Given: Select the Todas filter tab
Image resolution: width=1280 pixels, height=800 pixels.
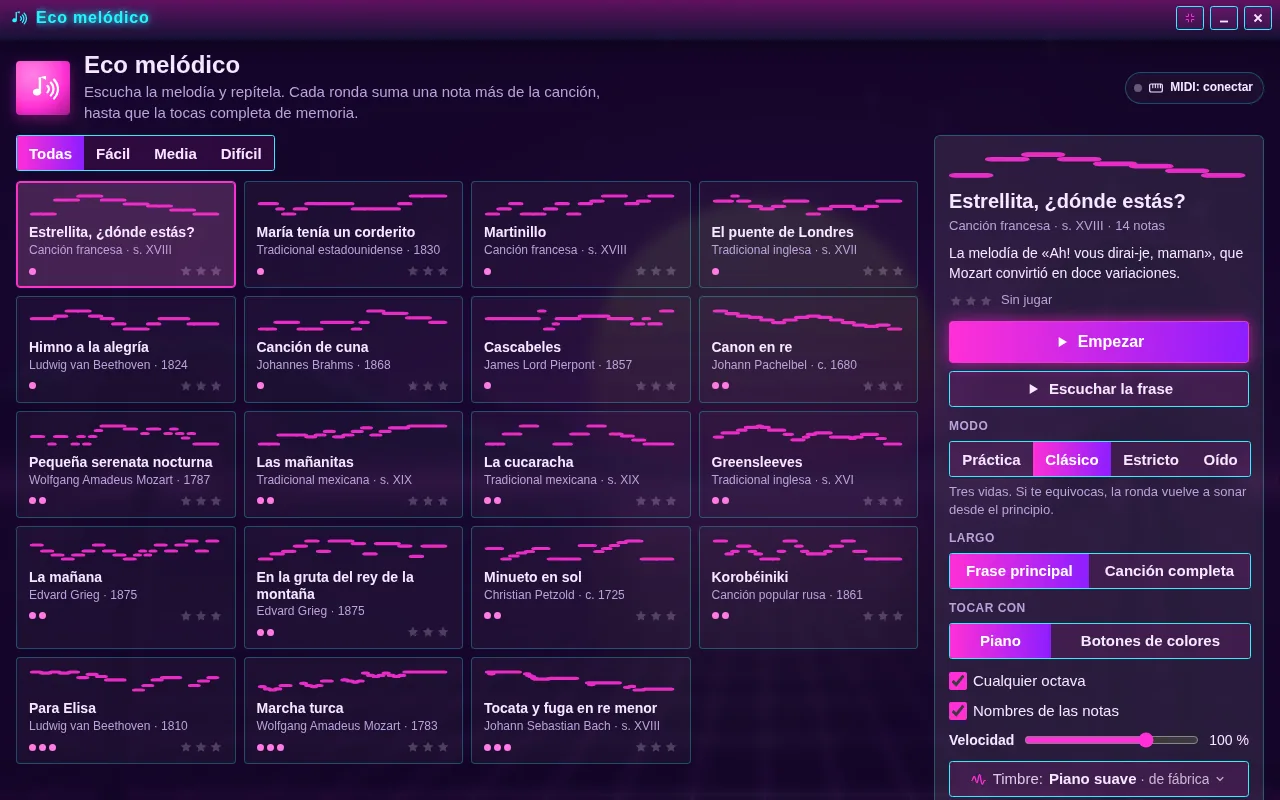Looking at the screenshot, I should pyautogui.click(x=50, y=153).
